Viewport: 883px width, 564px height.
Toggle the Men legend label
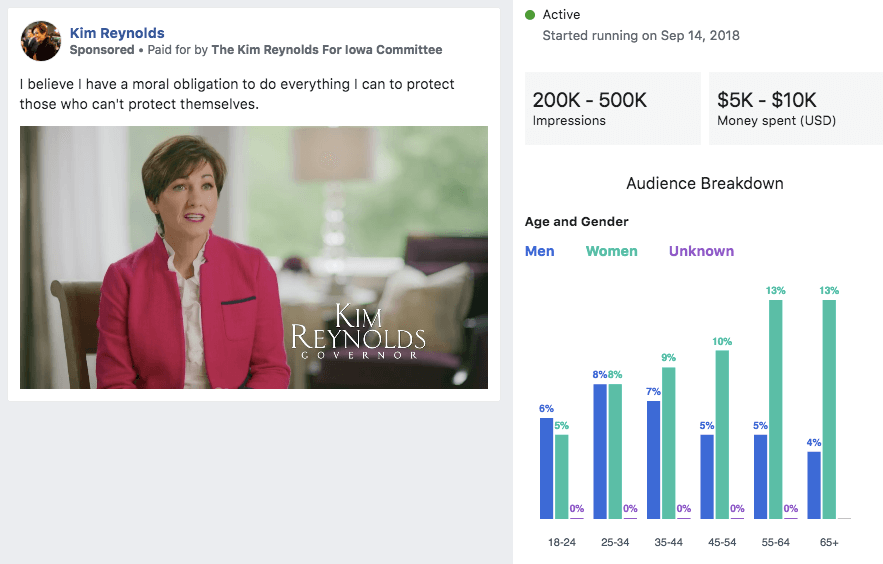[x=540, y=251]
